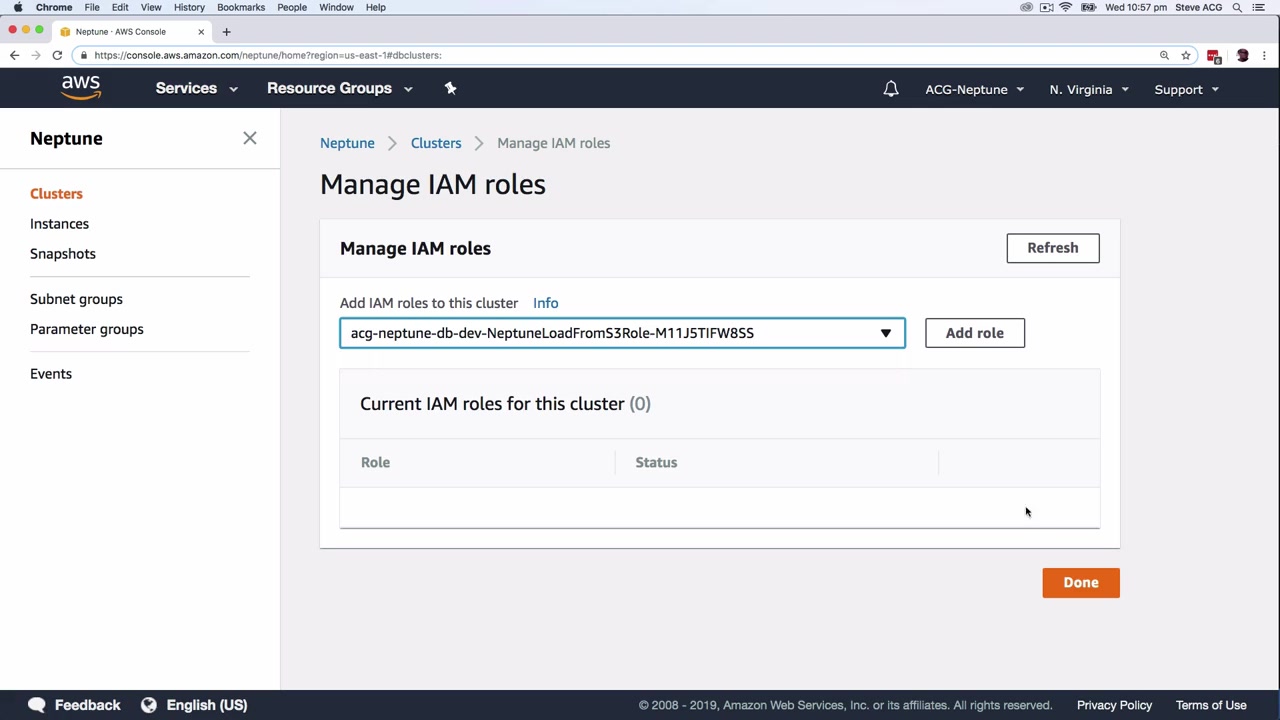Image resolution: width=1280 pixels, height=720 pixels.
Task: Click the zoom magnifier in address bar
Action: [1164, 55]
